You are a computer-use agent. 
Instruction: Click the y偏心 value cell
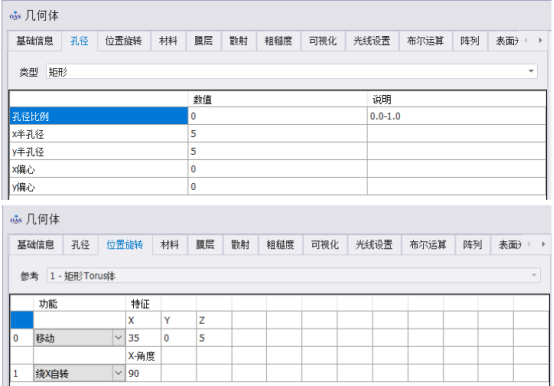[x=277, y=186]
